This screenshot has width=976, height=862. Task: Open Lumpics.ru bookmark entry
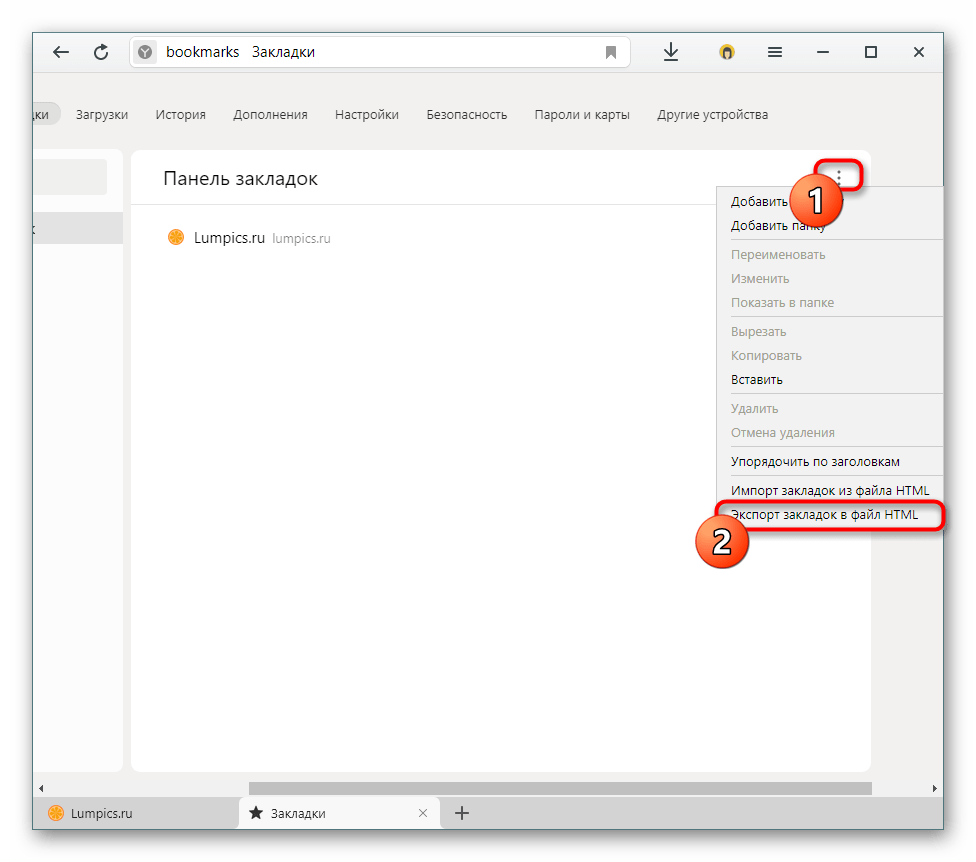[229, 238]
